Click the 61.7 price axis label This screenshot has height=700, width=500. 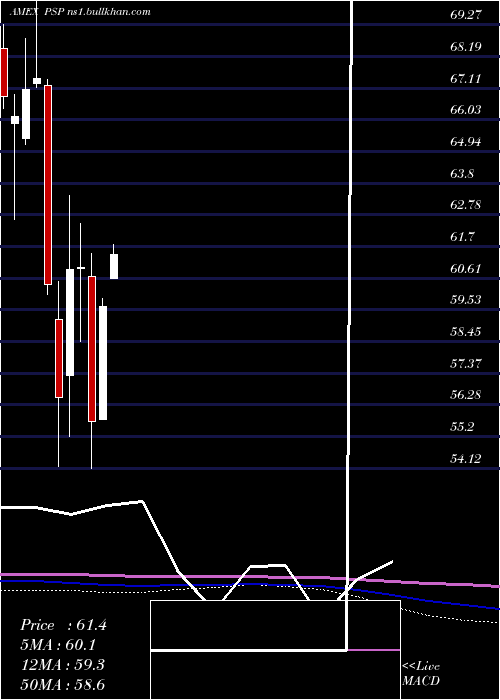462,236
